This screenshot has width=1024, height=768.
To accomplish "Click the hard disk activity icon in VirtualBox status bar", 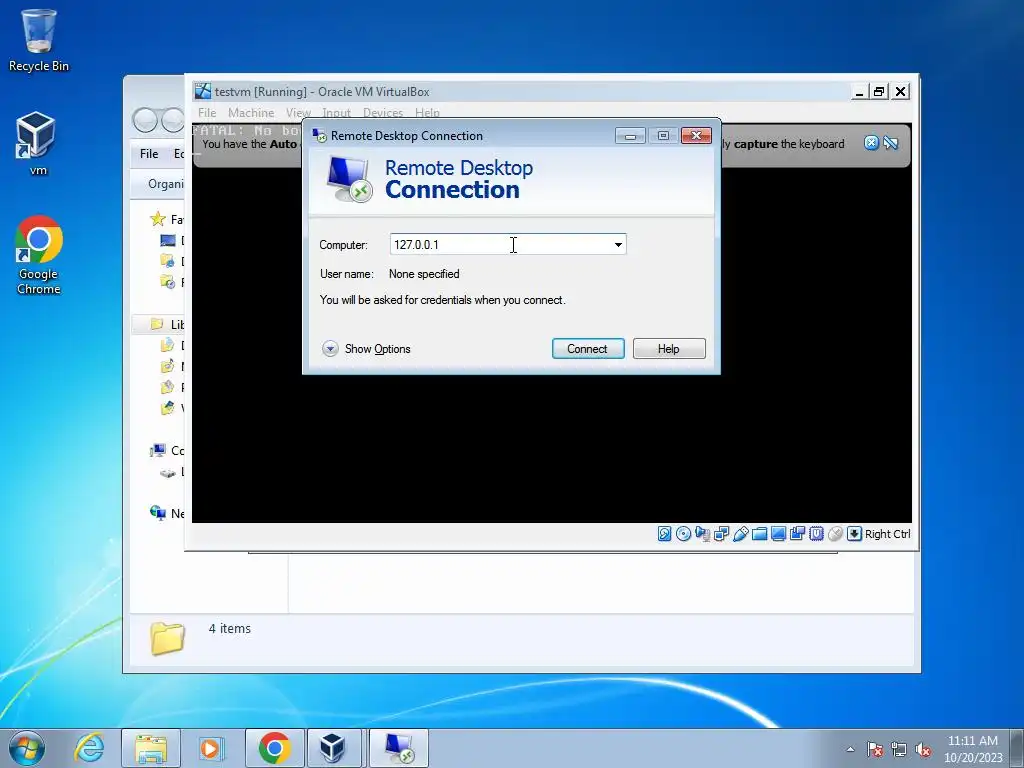I will point(664,534).
